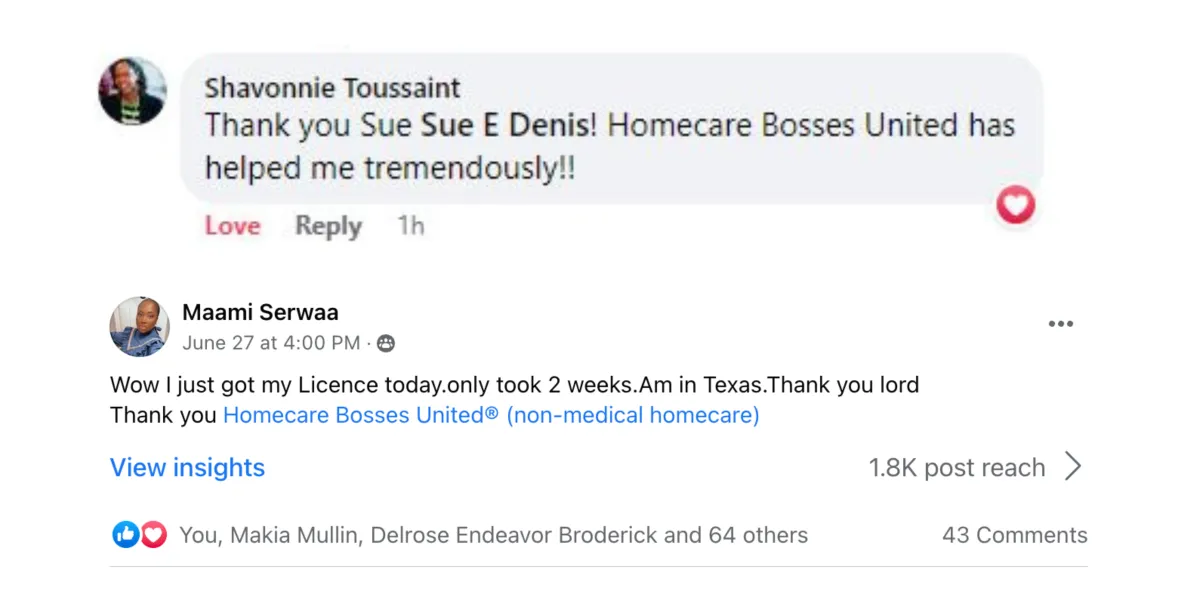Click the blue Like reaction icon
The height and width of the screenshot is (600, 1200).
[125, 535]
